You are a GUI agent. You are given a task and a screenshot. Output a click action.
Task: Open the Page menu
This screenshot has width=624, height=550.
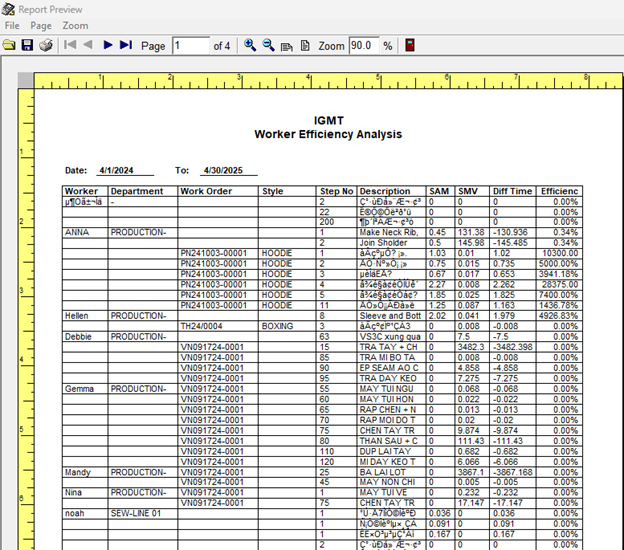click(41, 25)
